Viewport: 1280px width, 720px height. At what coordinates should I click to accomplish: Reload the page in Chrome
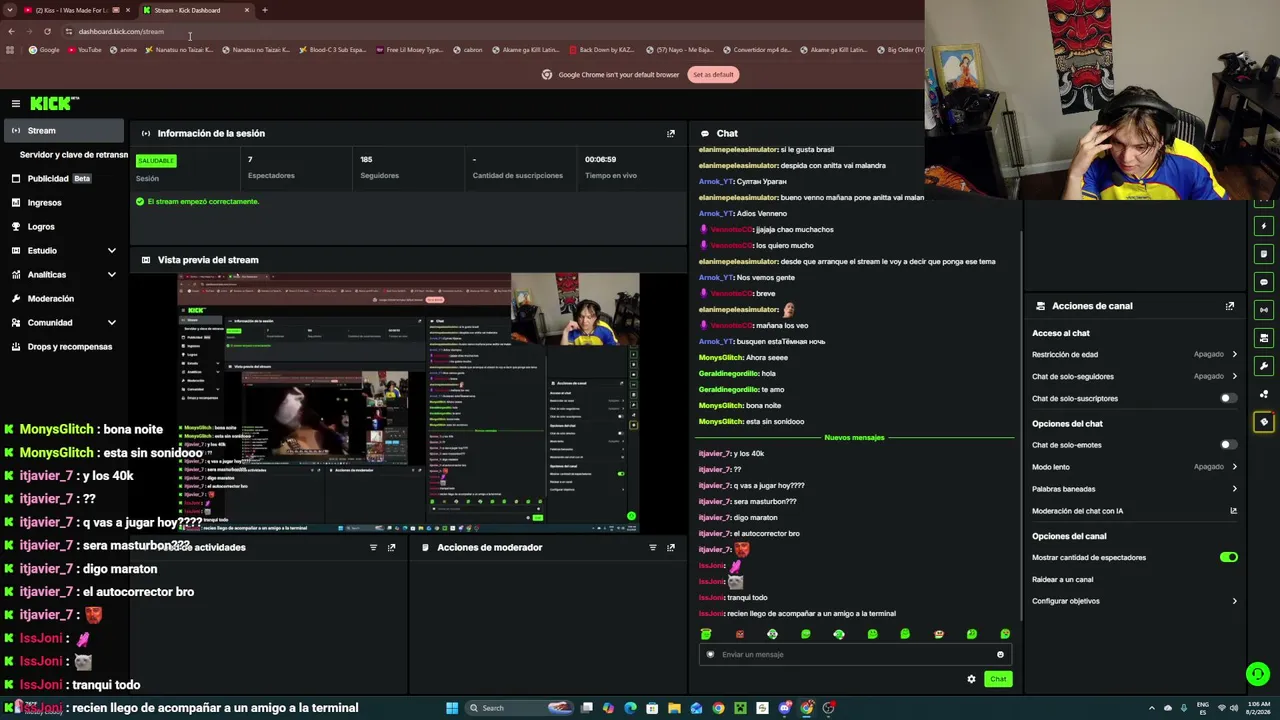[x=47, y=31]
